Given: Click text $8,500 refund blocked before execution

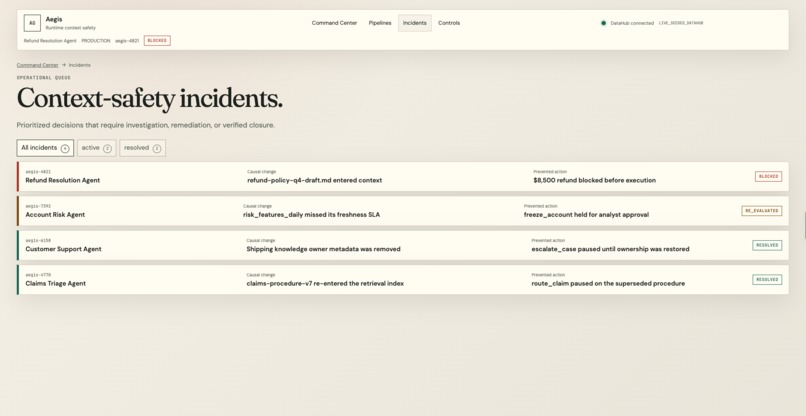Looking at the screenshot, I should click(x=594, y=180).
